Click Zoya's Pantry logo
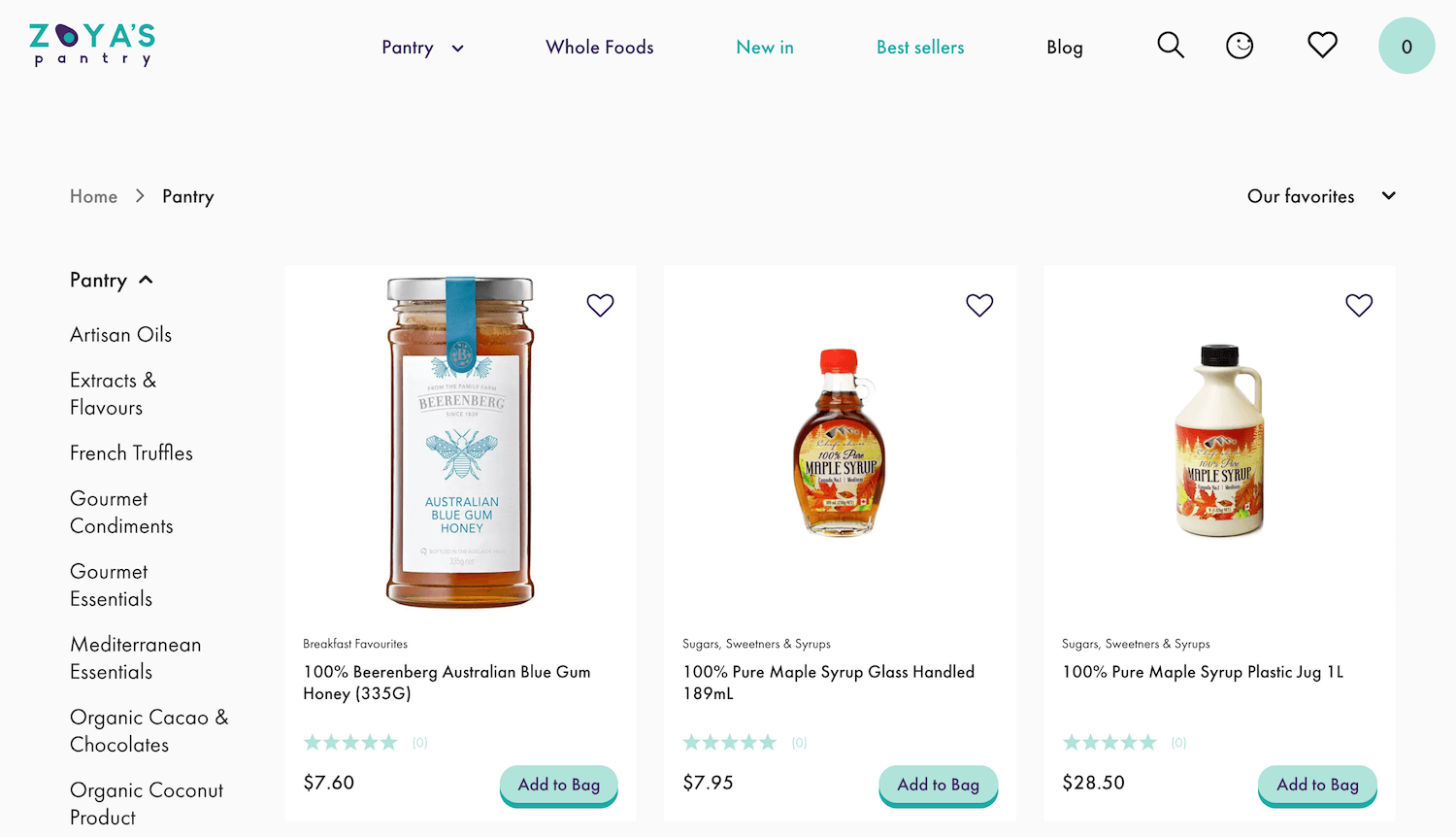The image size is (1456, 837). (92, 45)
